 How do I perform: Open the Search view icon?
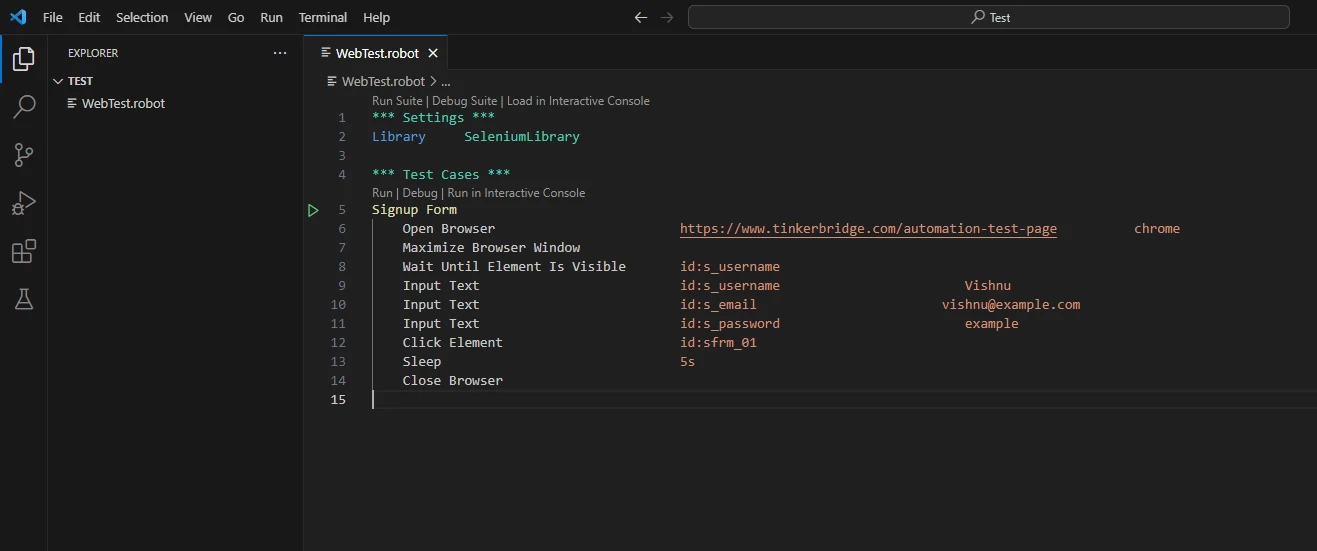coord(24,106)
